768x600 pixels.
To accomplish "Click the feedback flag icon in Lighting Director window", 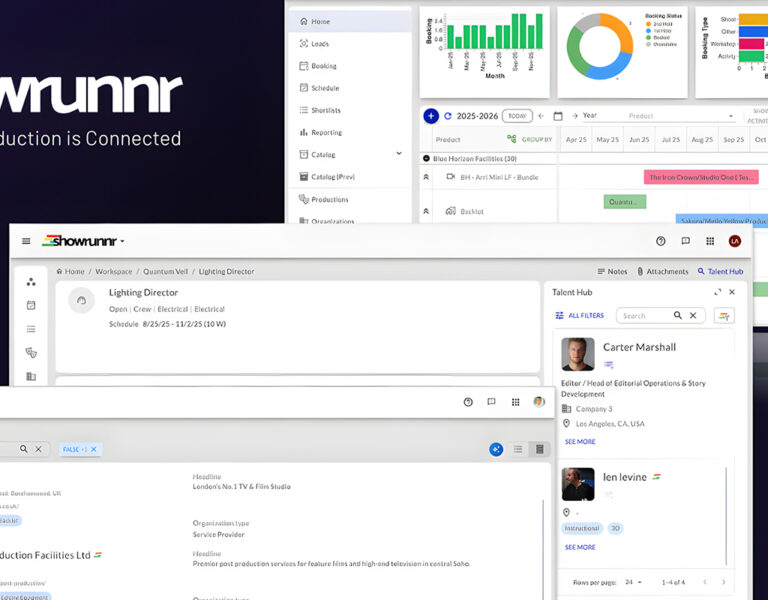I will tap(686, 241).
